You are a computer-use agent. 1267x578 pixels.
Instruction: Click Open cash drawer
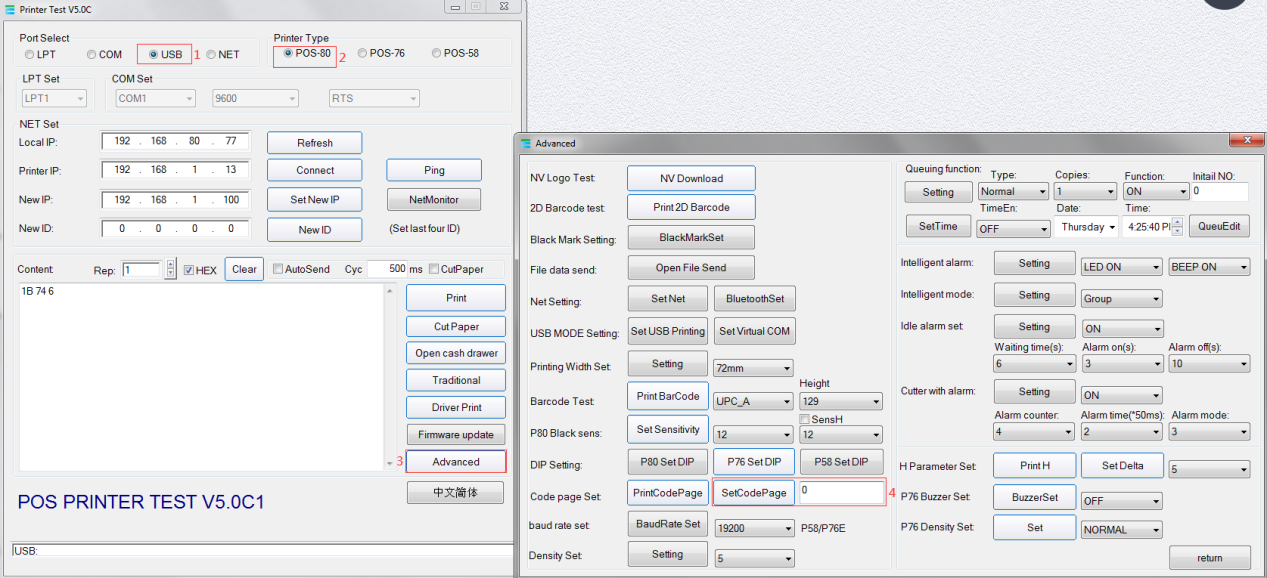pyautogui.click(x=455, y=352)
